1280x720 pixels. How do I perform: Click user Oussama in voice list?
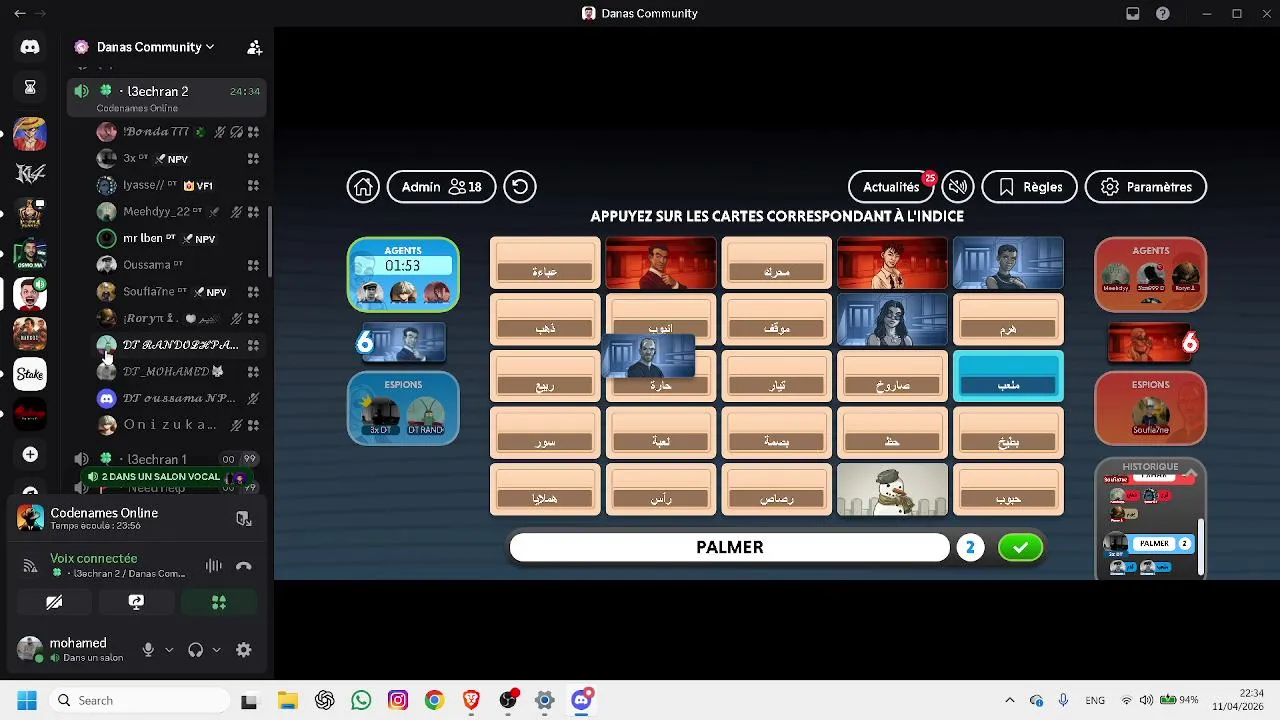pos(167,265)
